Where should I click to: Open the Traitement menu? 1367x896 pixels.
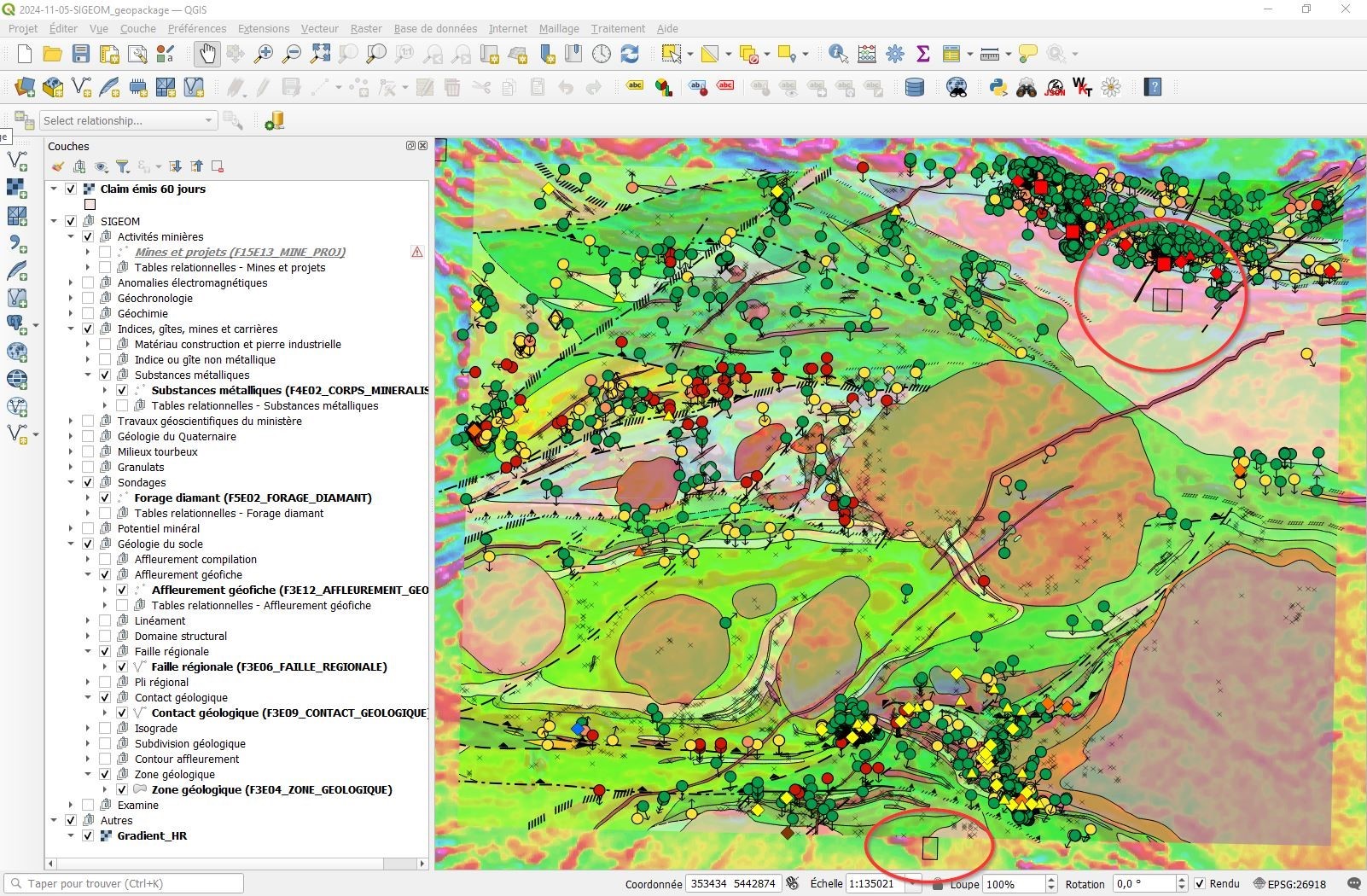[x=618, y=28]
